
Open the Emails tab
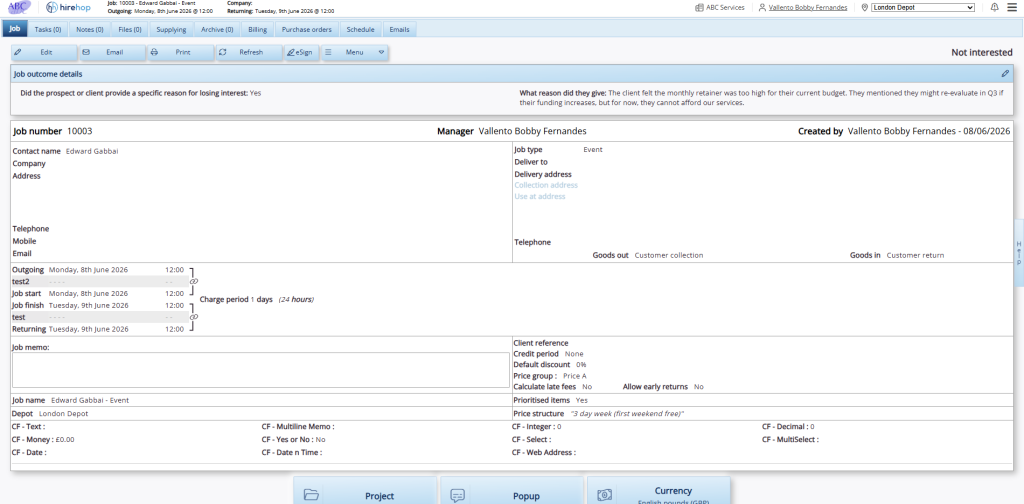tap(399, 29)
